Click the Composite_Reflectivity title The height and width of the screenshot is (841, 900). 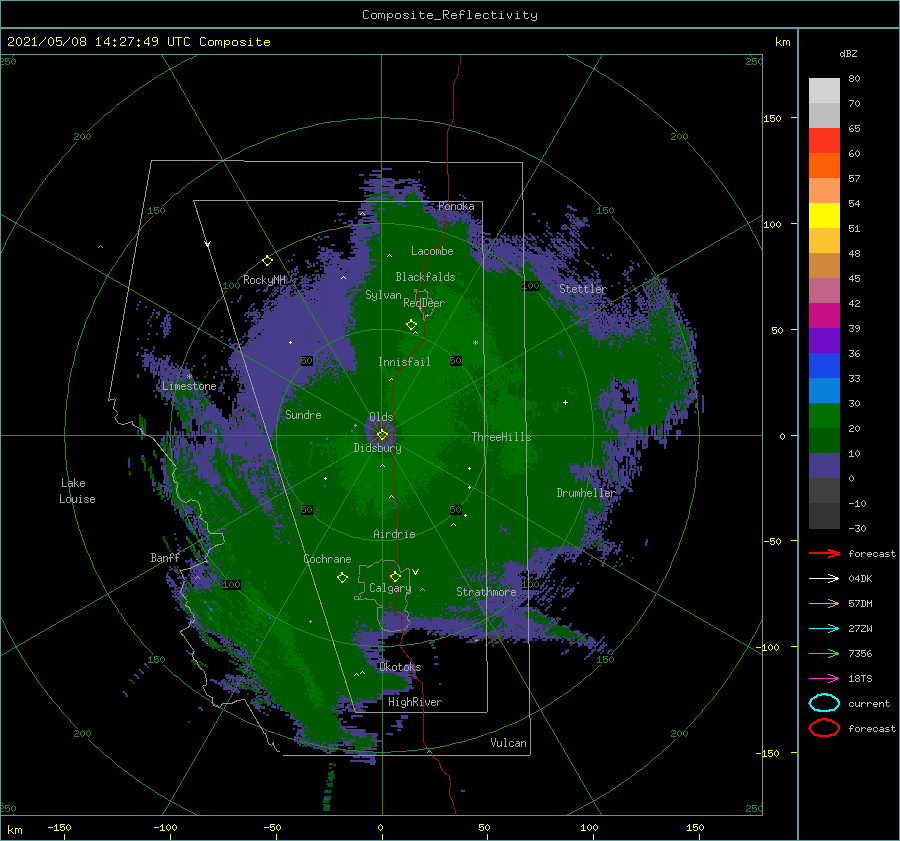tap(450, 15)
